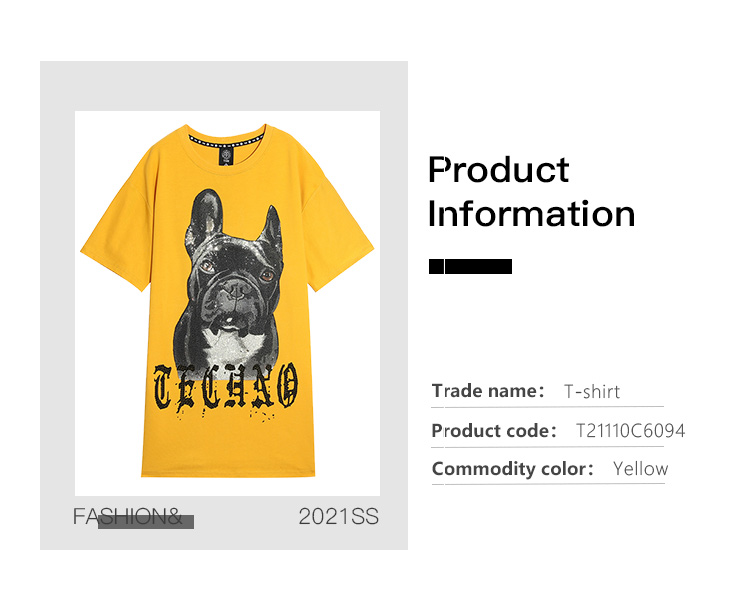The height and width of the screenshot is (612, 750).
Task: Click the product code T21110C6094
Action: (x=630, y=431)
